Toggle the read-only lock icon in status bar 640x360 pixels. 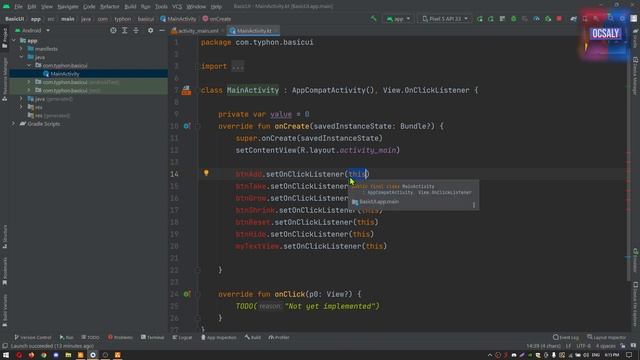(623, 346)
